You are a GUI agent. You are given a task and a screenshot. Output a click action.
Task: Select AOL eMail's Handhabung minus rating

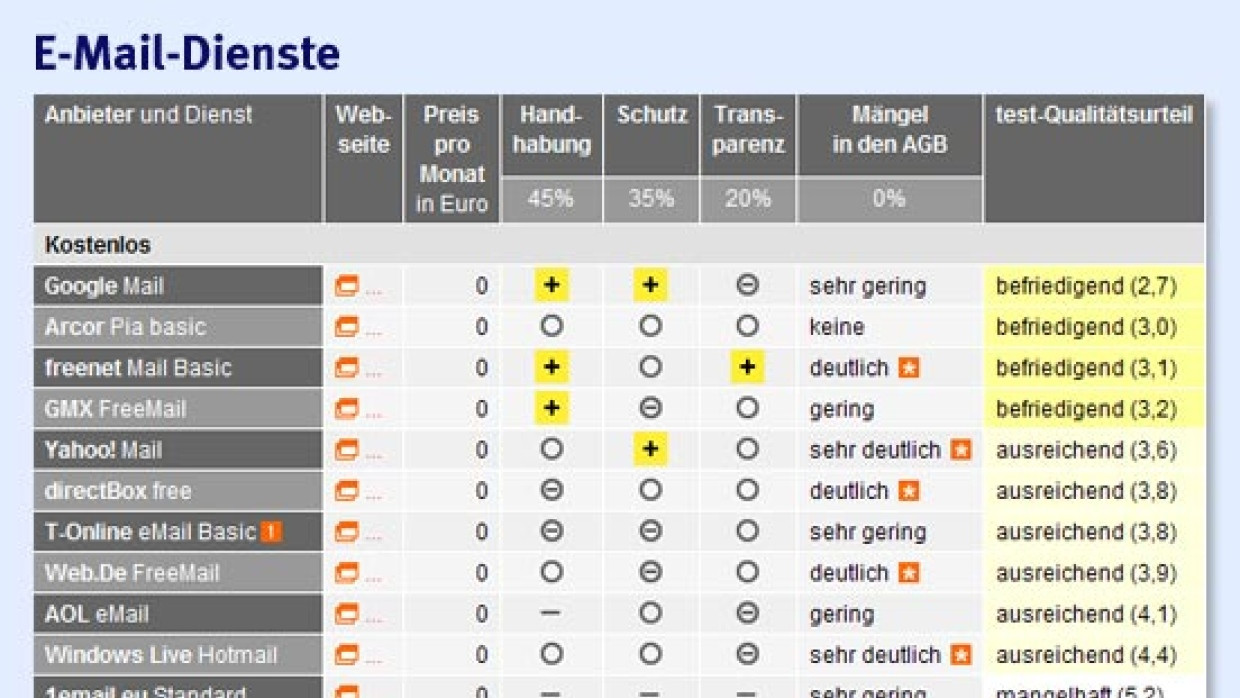551,614
